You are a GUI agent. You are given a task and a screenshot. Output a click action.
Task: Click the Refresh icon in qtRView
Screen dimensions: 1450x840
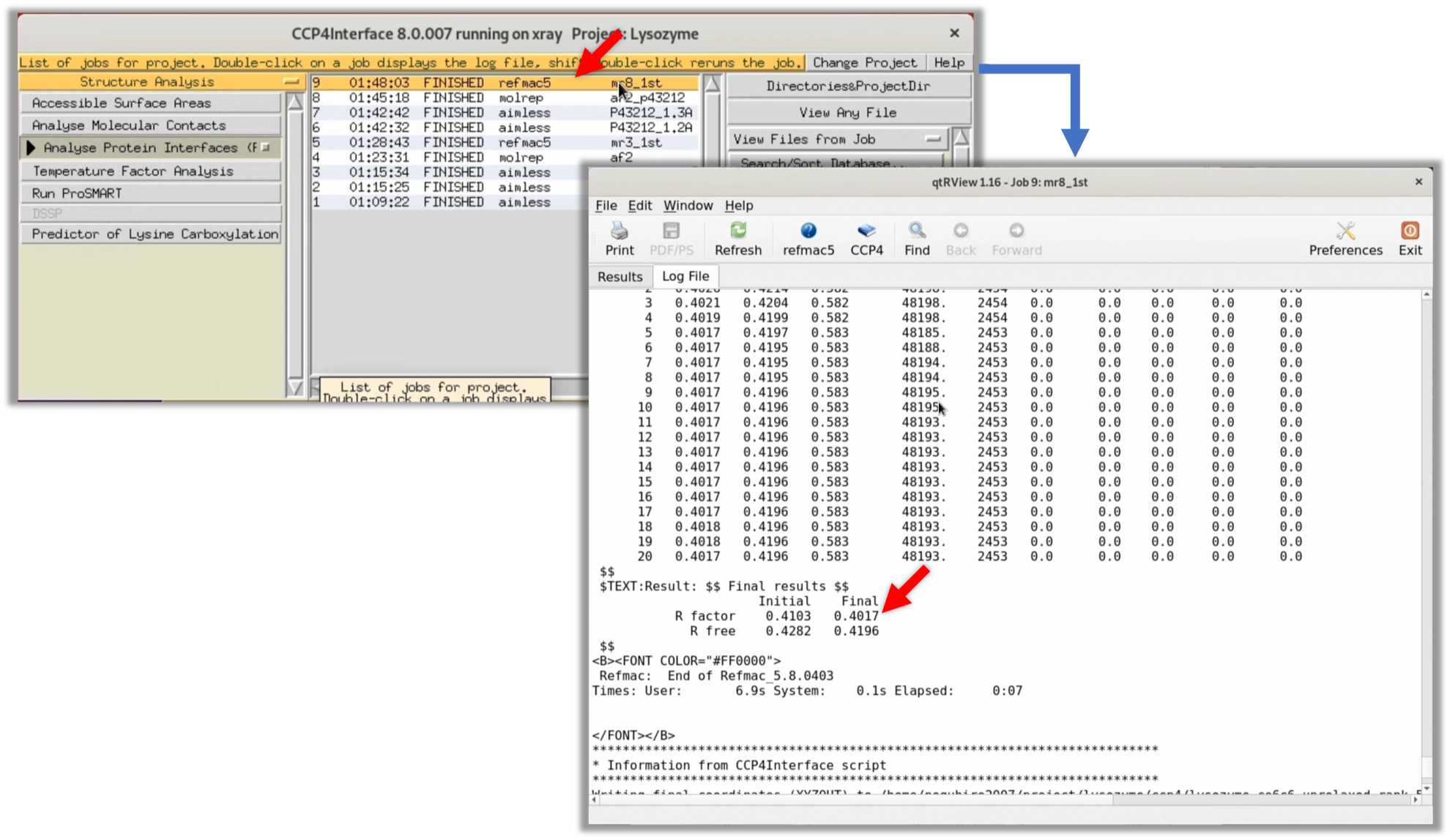(737, 231)
